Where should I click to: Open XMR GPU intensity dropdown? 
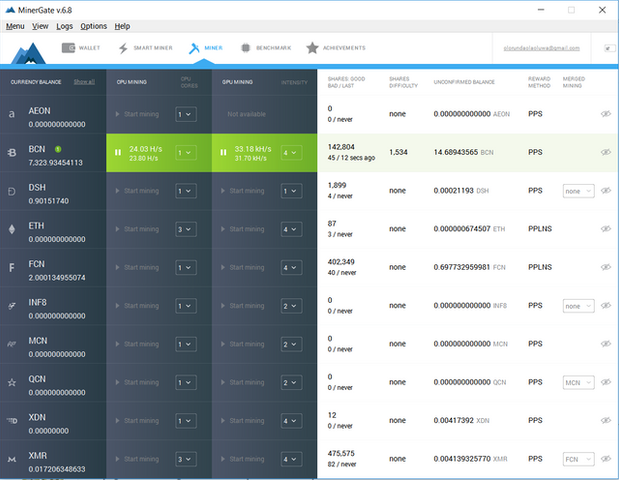pos(291,459)
